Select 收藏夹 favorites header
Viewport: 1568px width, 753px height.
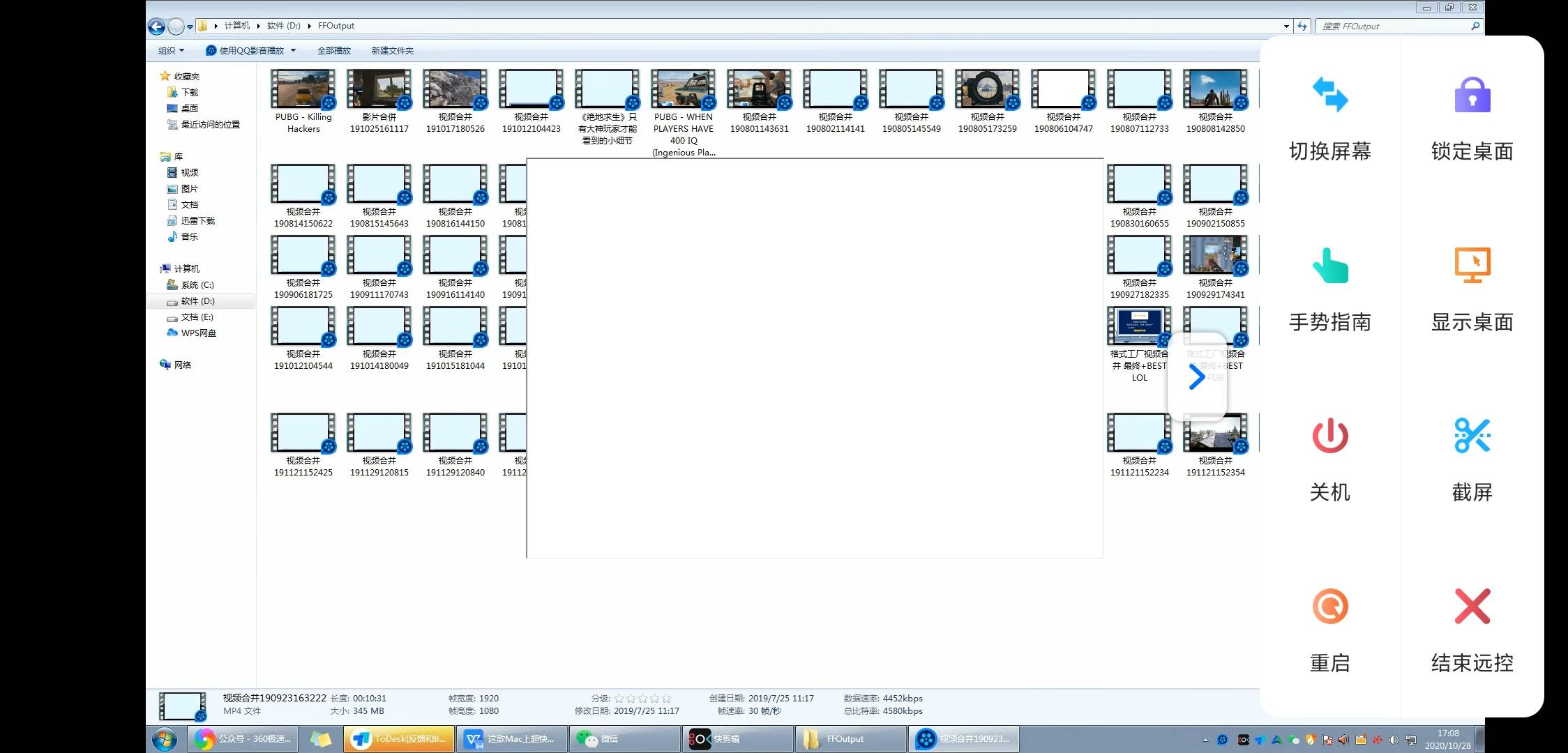click(x=180, y=76)
